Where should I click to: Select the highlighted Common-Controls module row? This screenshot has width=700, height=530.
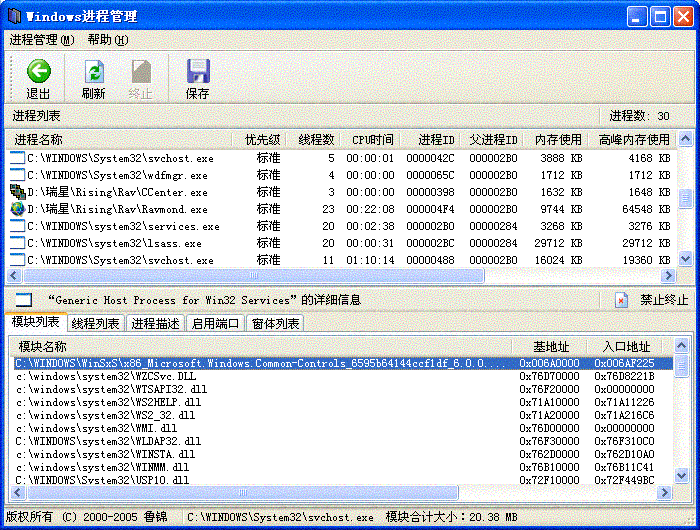pyautogui.click(x=342, y=363)
